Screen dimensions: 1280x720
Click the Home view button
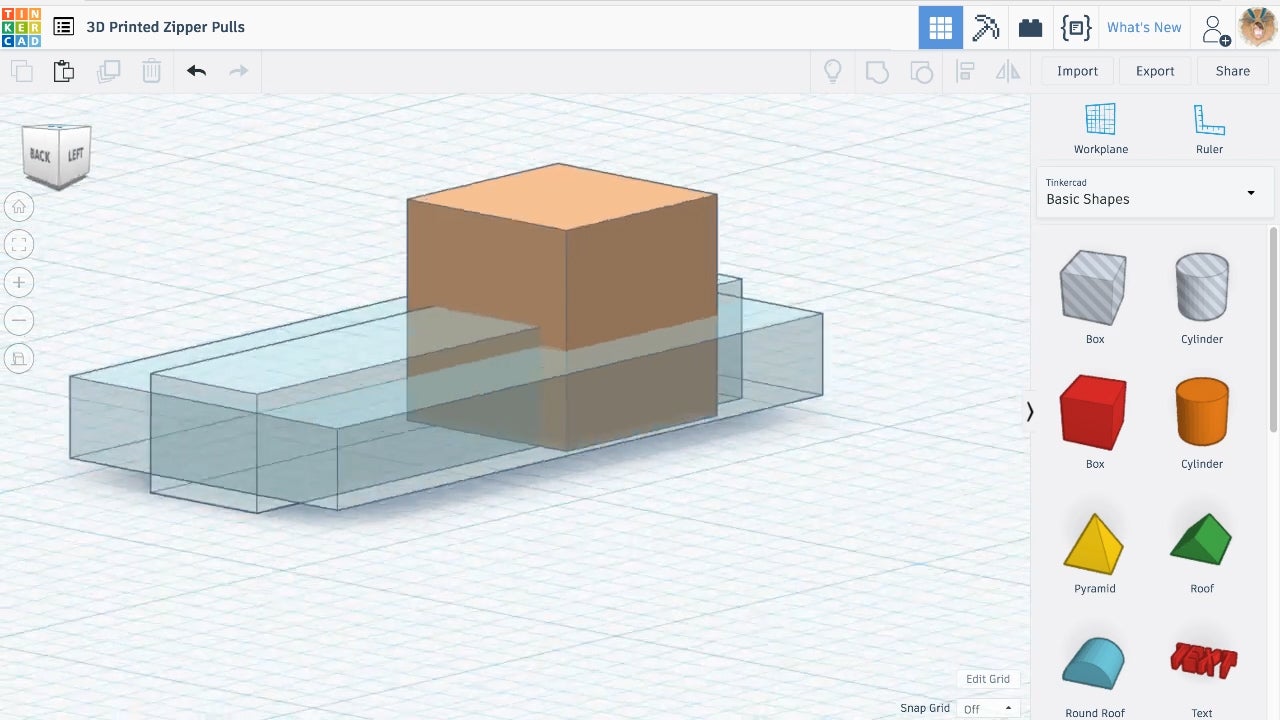pos(19,207)
